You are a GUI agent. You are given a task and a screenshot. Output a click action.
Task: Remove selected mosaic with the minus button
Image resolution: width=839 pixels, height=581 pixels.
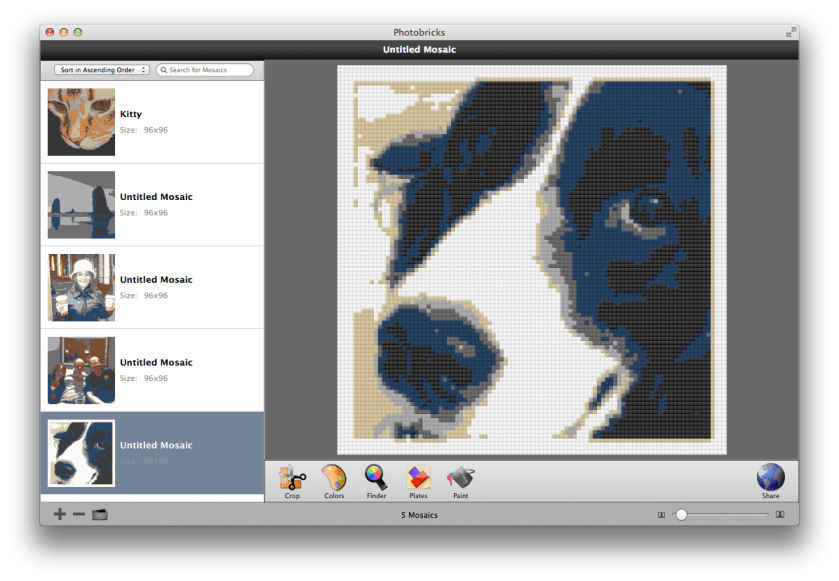pos(77,514)
